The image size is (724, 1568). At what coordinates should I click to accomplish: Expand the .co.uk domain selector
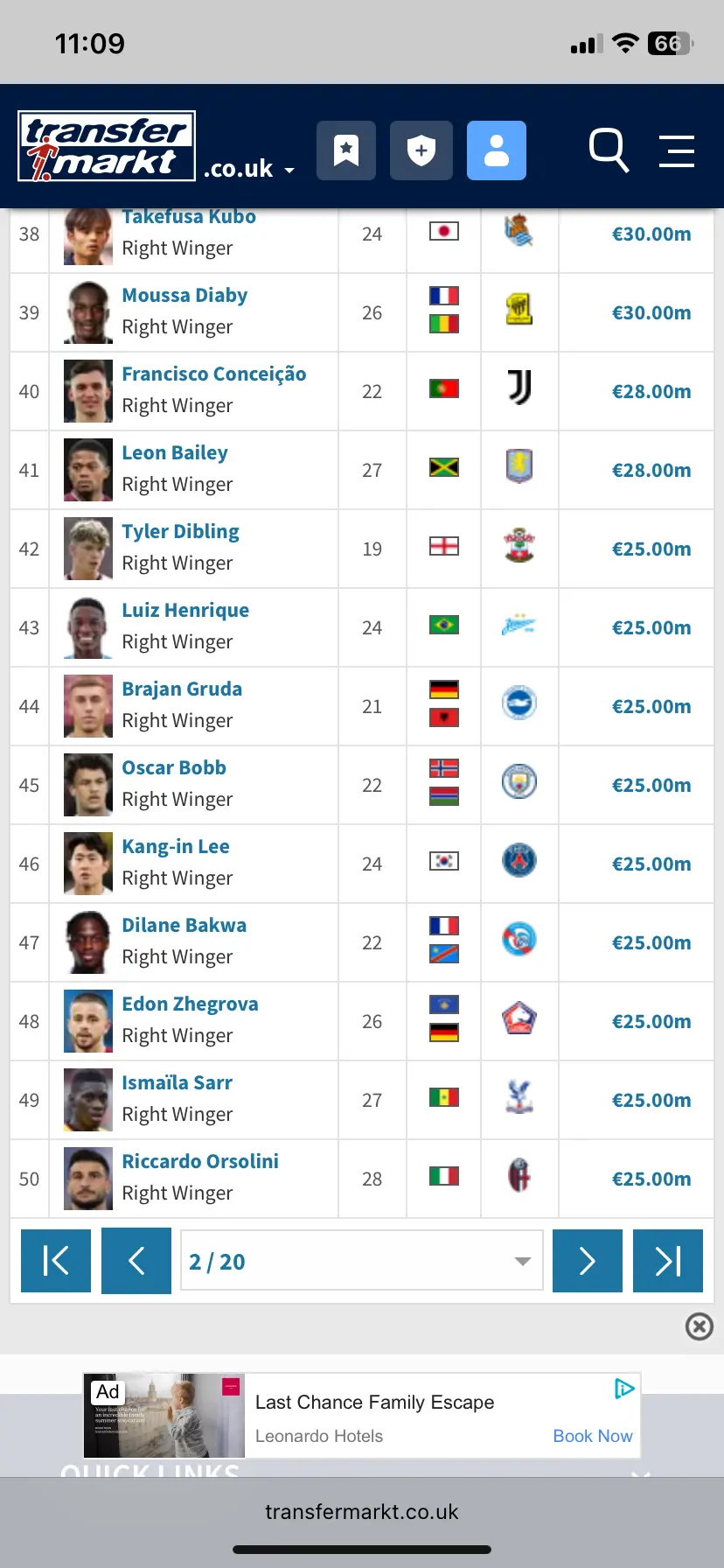click(x=248, y=169)
